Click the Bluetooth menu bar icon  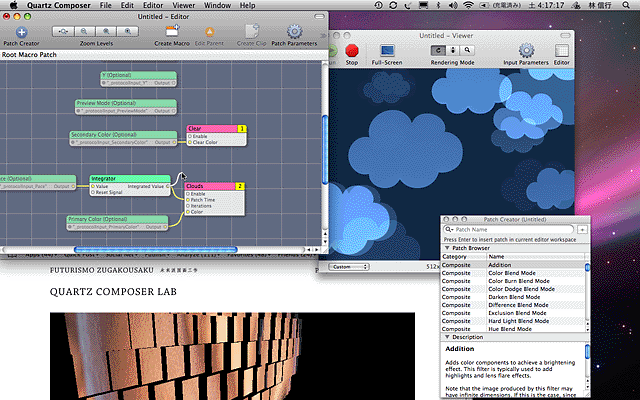click(439, 5)
